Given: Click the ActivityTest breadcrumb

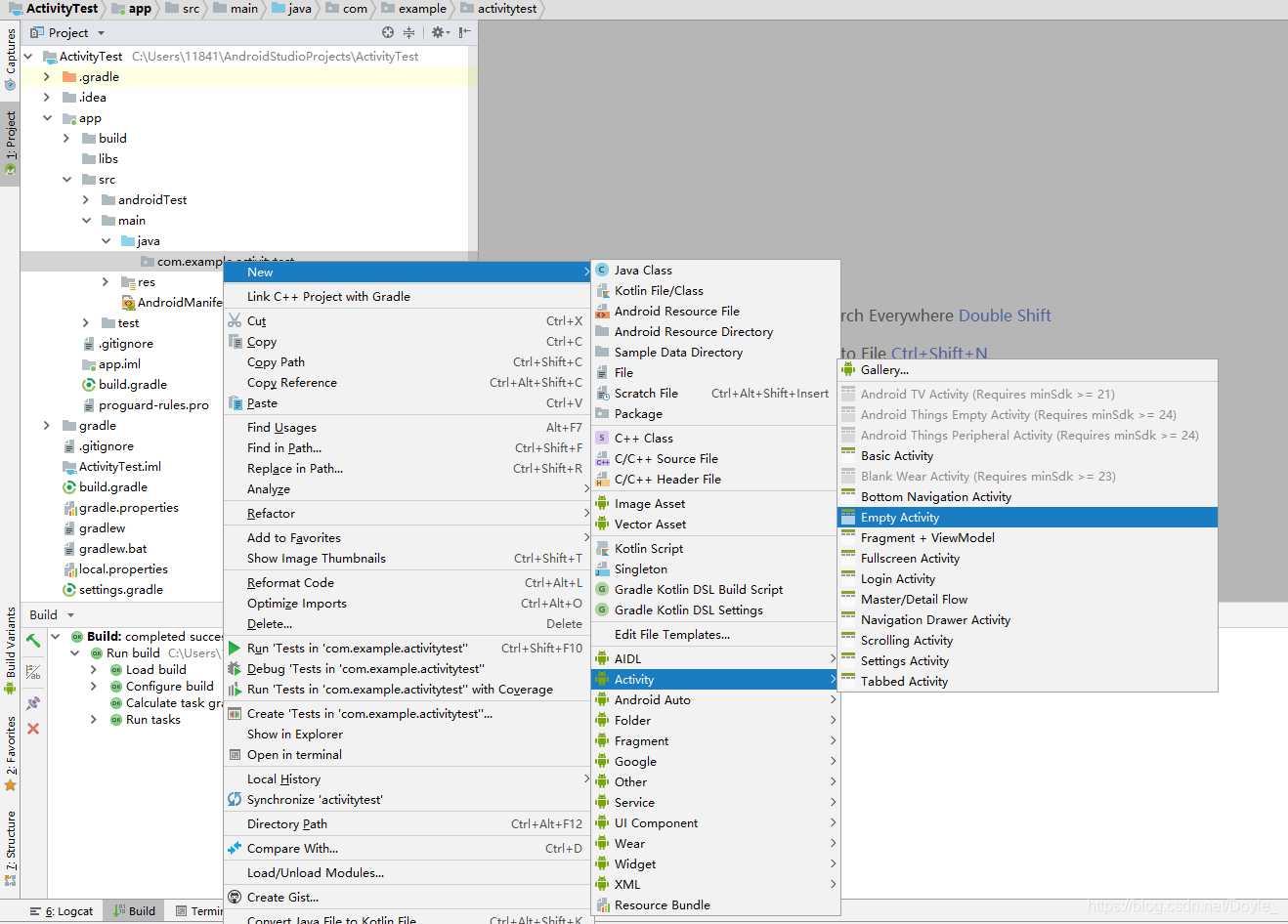Looking at the screenshot, I should click(x=54, y=9).
